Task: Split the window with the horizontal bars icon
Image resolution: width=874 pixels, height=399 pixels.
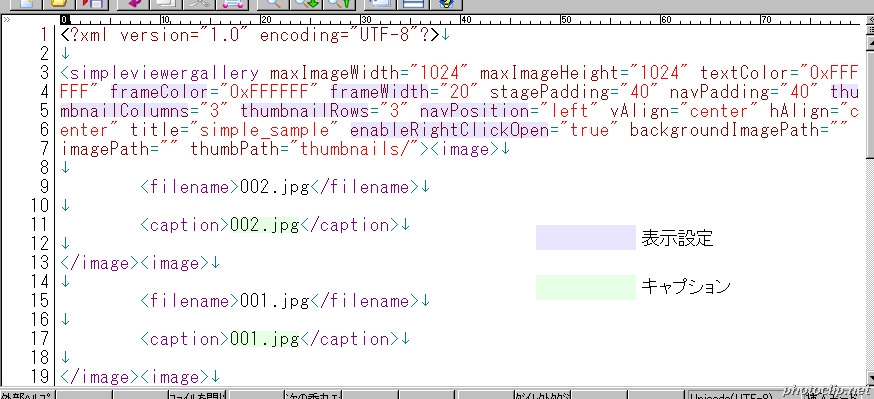Action: coord(413,4)
